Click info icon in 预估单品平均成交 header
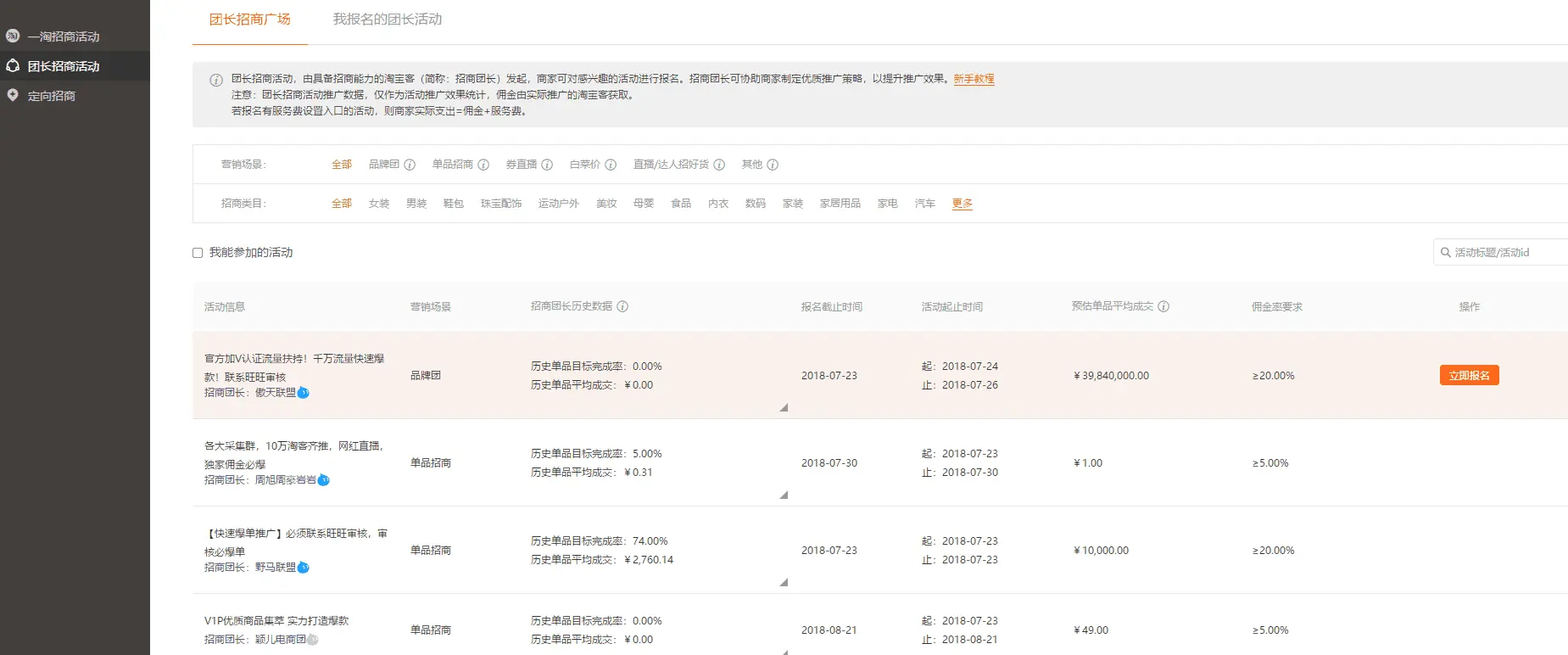This screenshot has width=1568, height=655. pos(1163,306)
